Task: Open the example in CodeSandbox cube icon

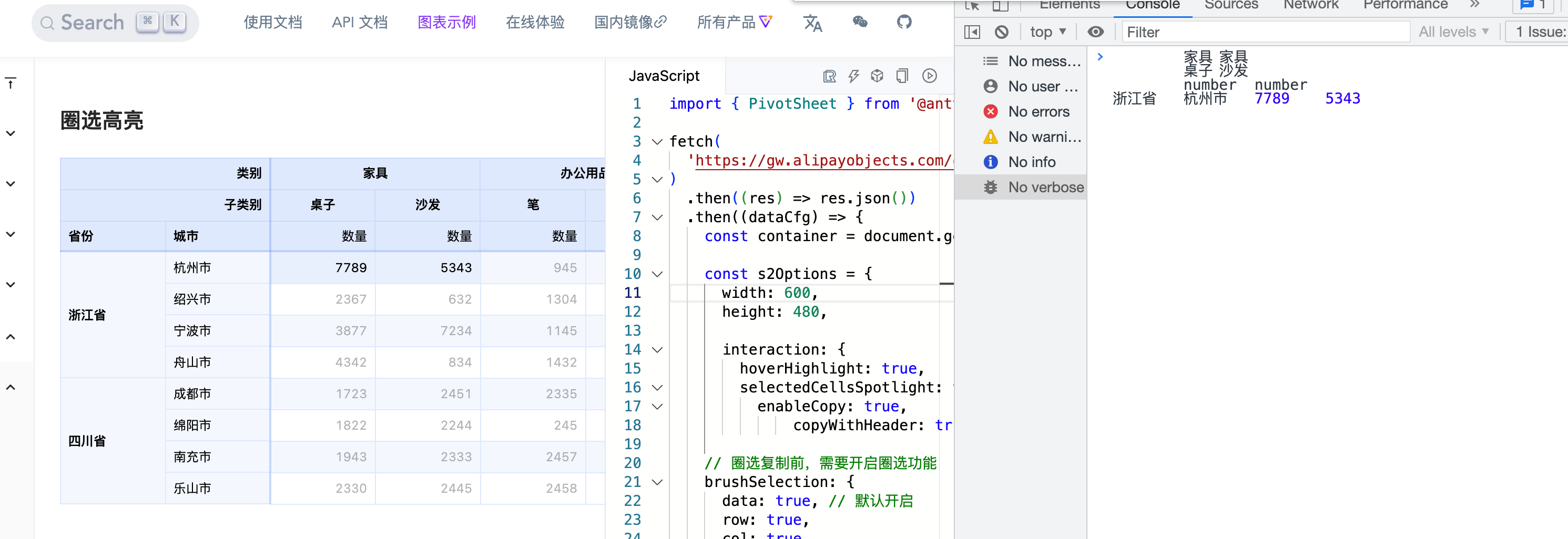Action: coord(877,77)
